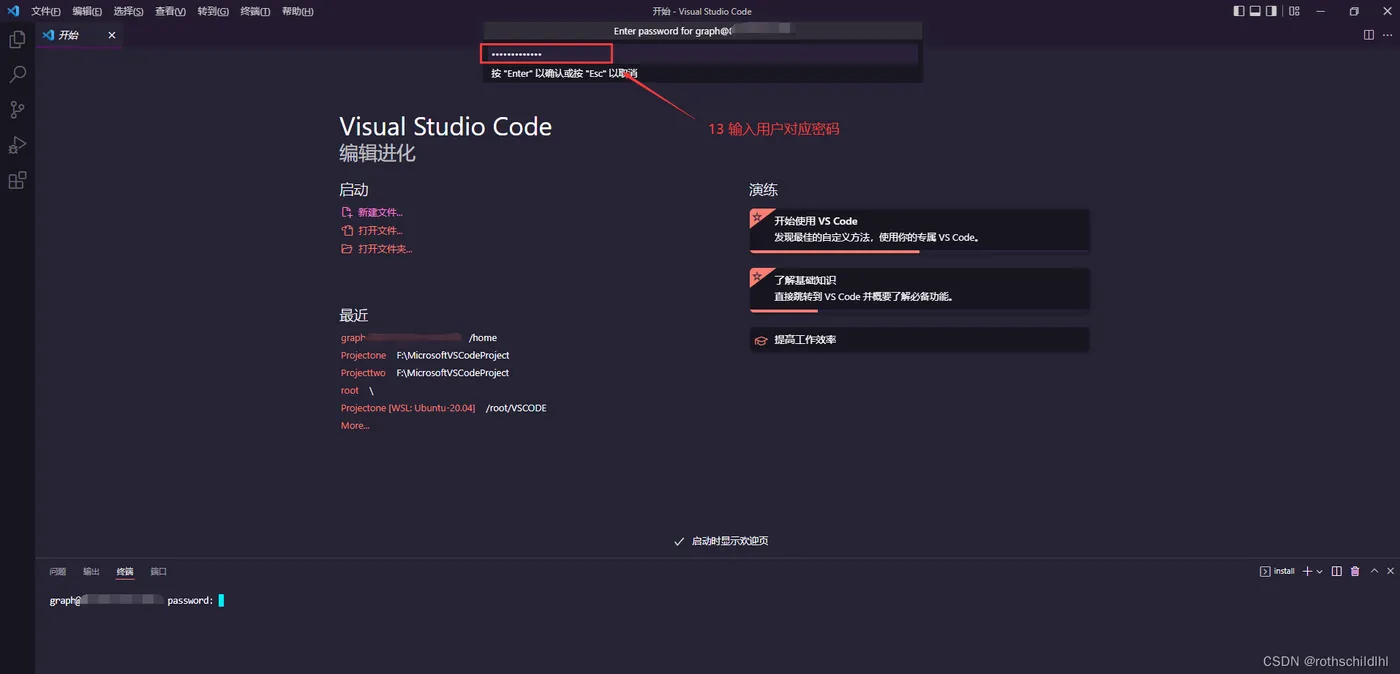Open terminal launch profile dropdown arrow
The height and width of the screenshot is (674, 1400).
1320,572
